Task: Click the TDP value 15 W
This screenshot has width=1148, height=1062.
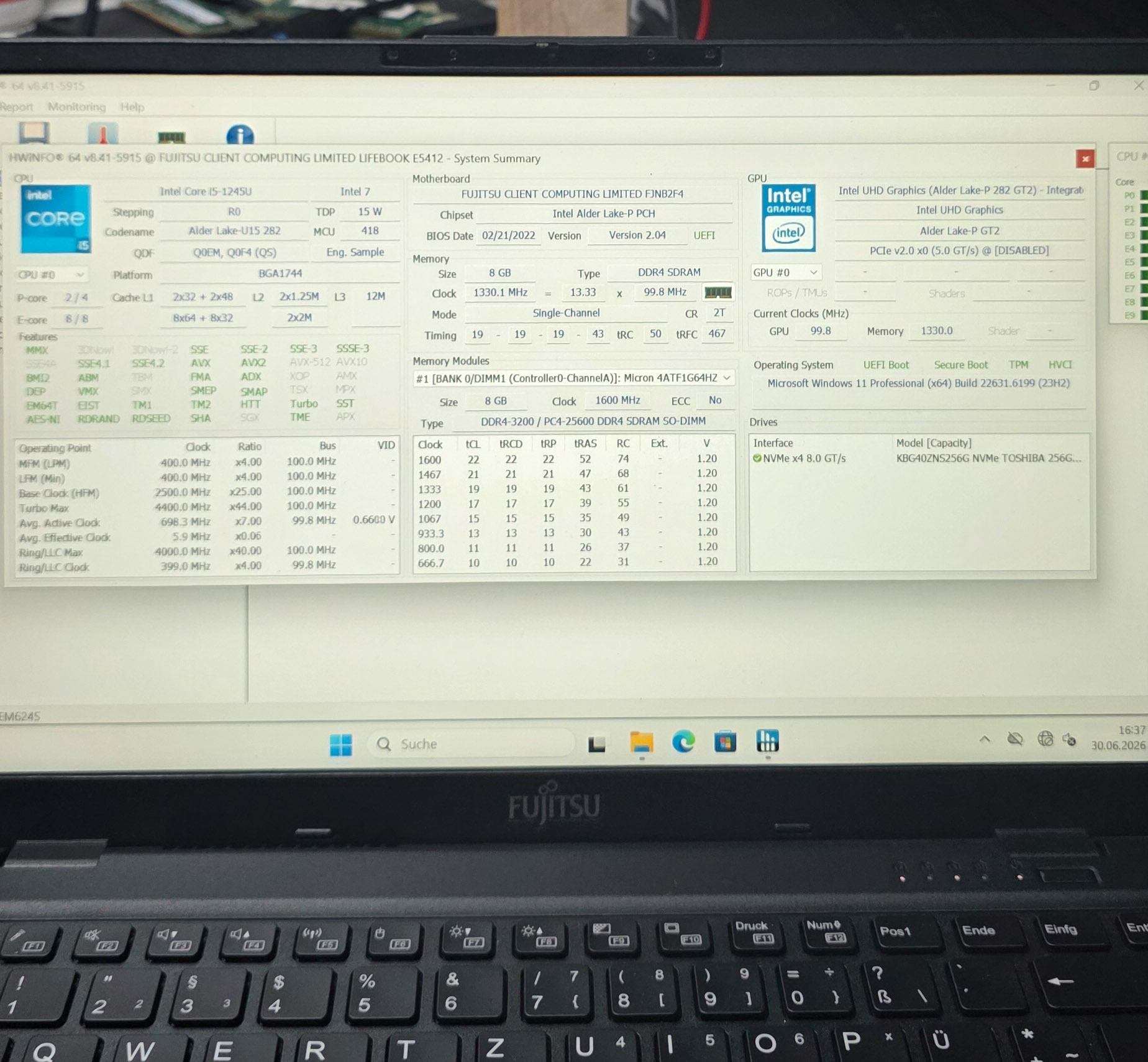Action: [370, 212]
